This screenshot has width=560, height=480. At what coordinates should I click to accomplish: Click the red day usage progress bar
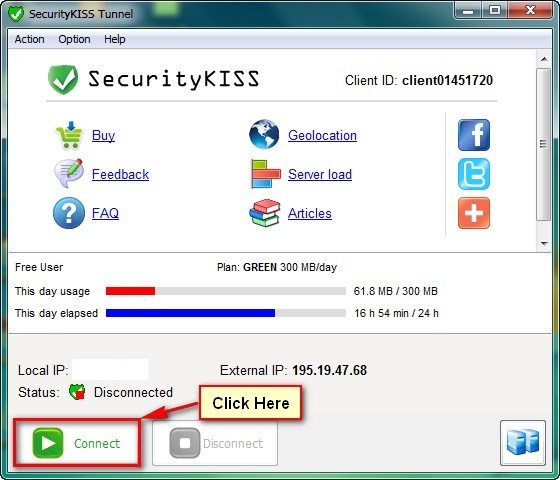pyautogui.click(x=226, y=291)
